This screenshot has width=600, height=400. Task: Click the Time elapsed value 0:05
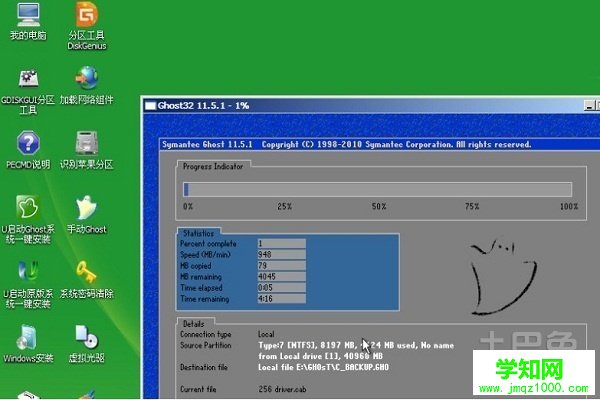click(282, 287)
